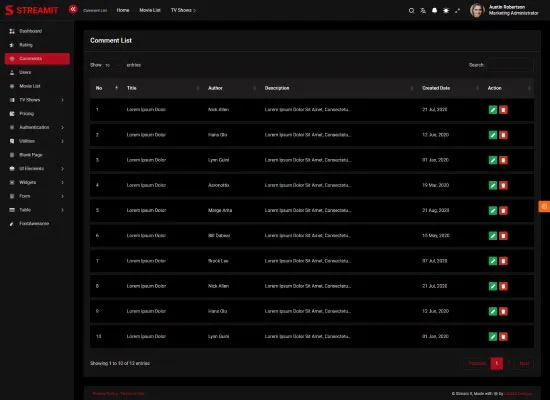The width and height of the screenshot is (550, 400).
Task: Expand the Utilities sidebar chevron
Action: tap(62, 141)
